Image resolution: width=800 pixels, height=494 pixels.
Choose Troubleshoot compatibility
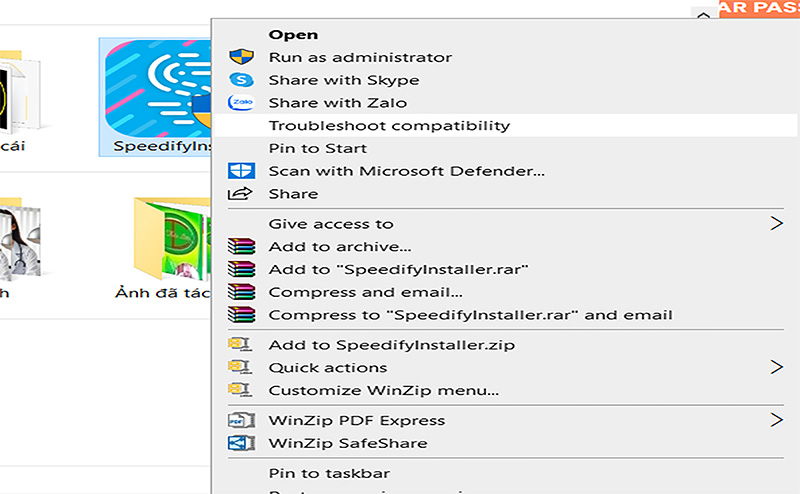(389, 126)
